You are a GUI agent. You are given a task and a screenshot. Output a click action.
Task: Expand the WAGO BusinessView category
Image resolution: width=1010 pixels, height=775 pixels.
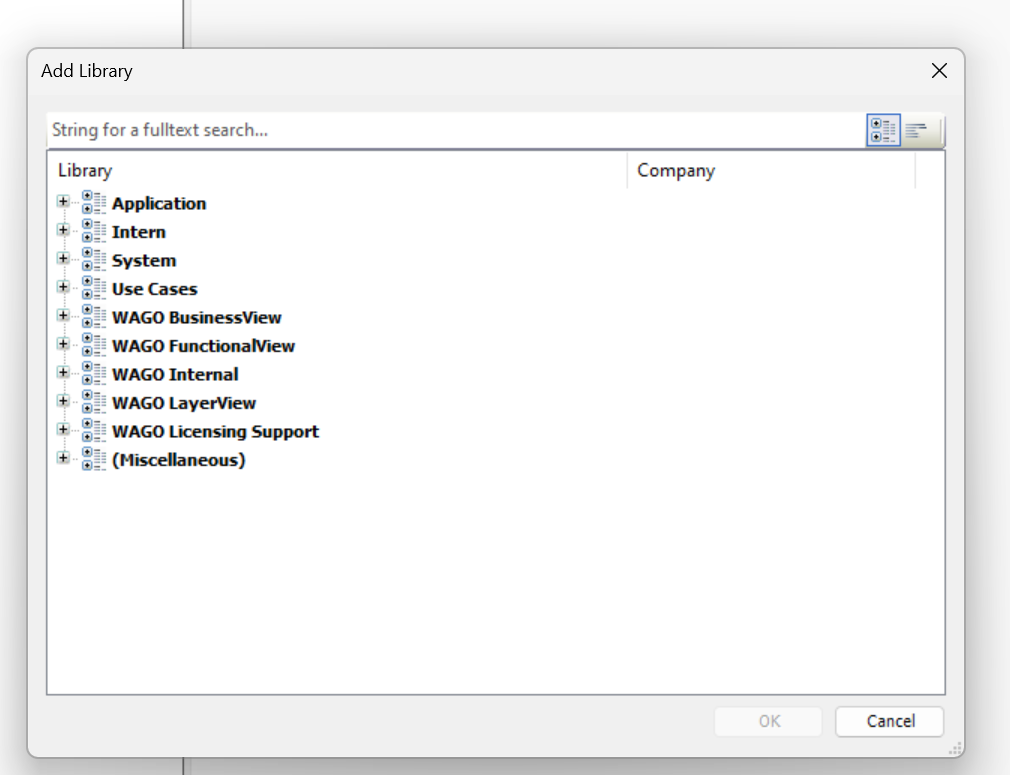coord(63,315)
